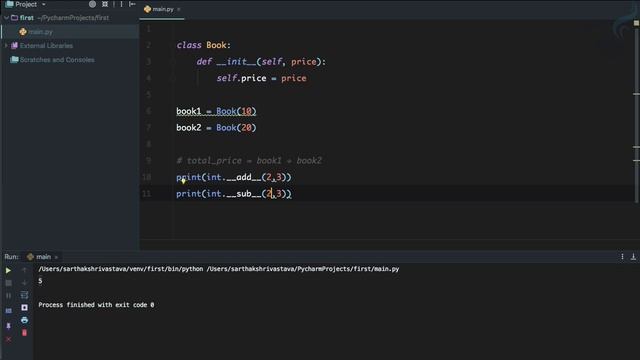
Task: Toggle scroll to end in Run console
Action: 24,307
